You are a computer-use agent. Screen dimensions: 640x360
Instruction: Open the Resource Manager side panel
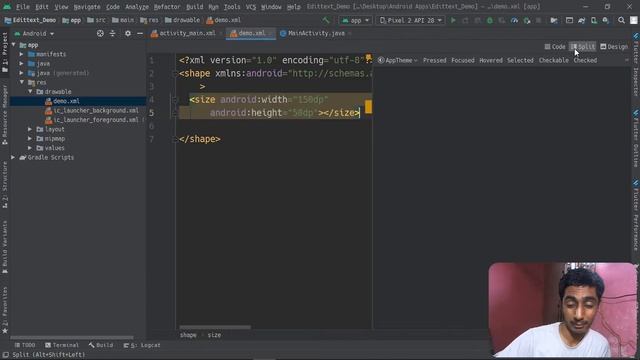pyautogui.click(x=4, y=115)
